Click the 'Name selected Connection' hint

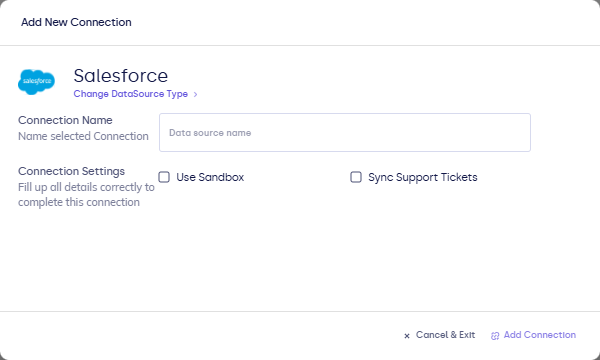click(83, 136)
